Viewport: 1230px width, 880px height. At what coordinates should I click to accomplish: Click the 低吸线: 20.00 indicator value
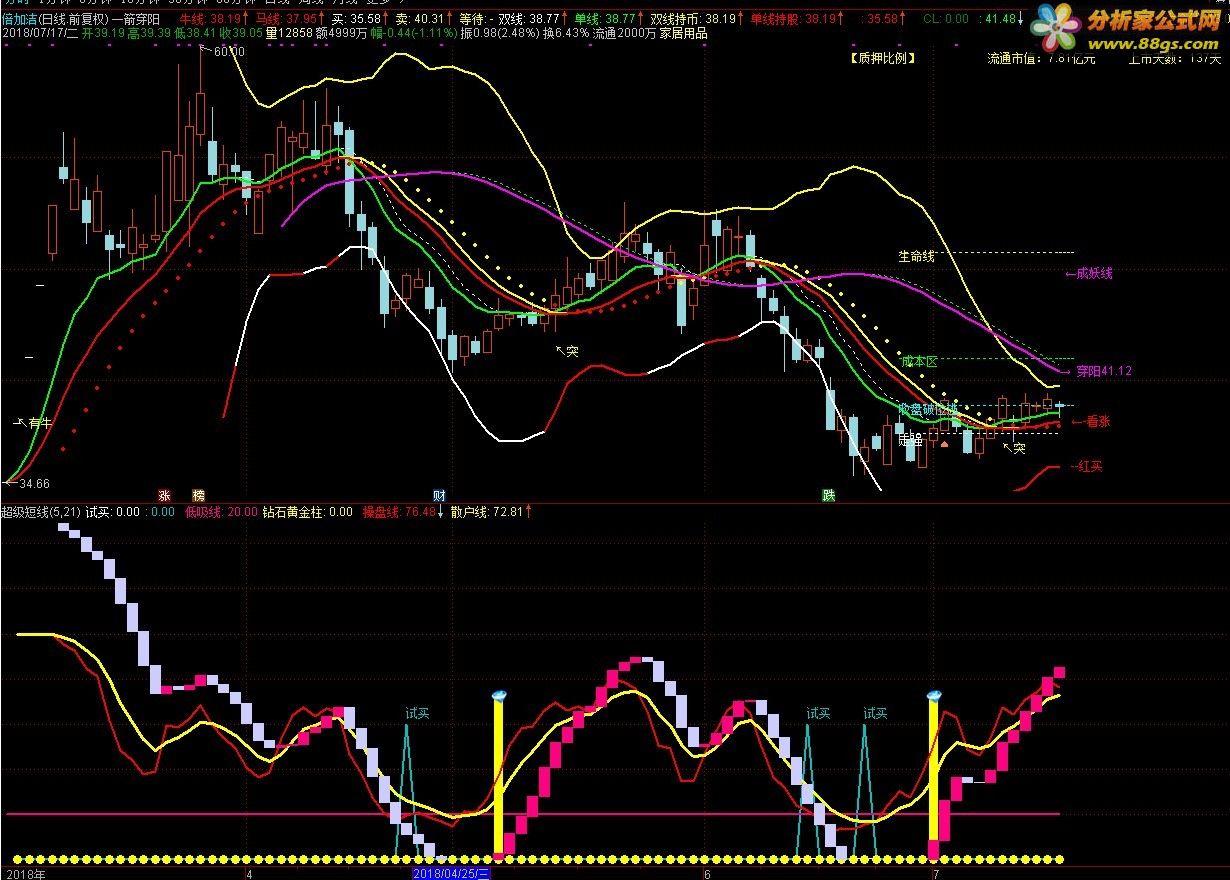pos(221,512)
